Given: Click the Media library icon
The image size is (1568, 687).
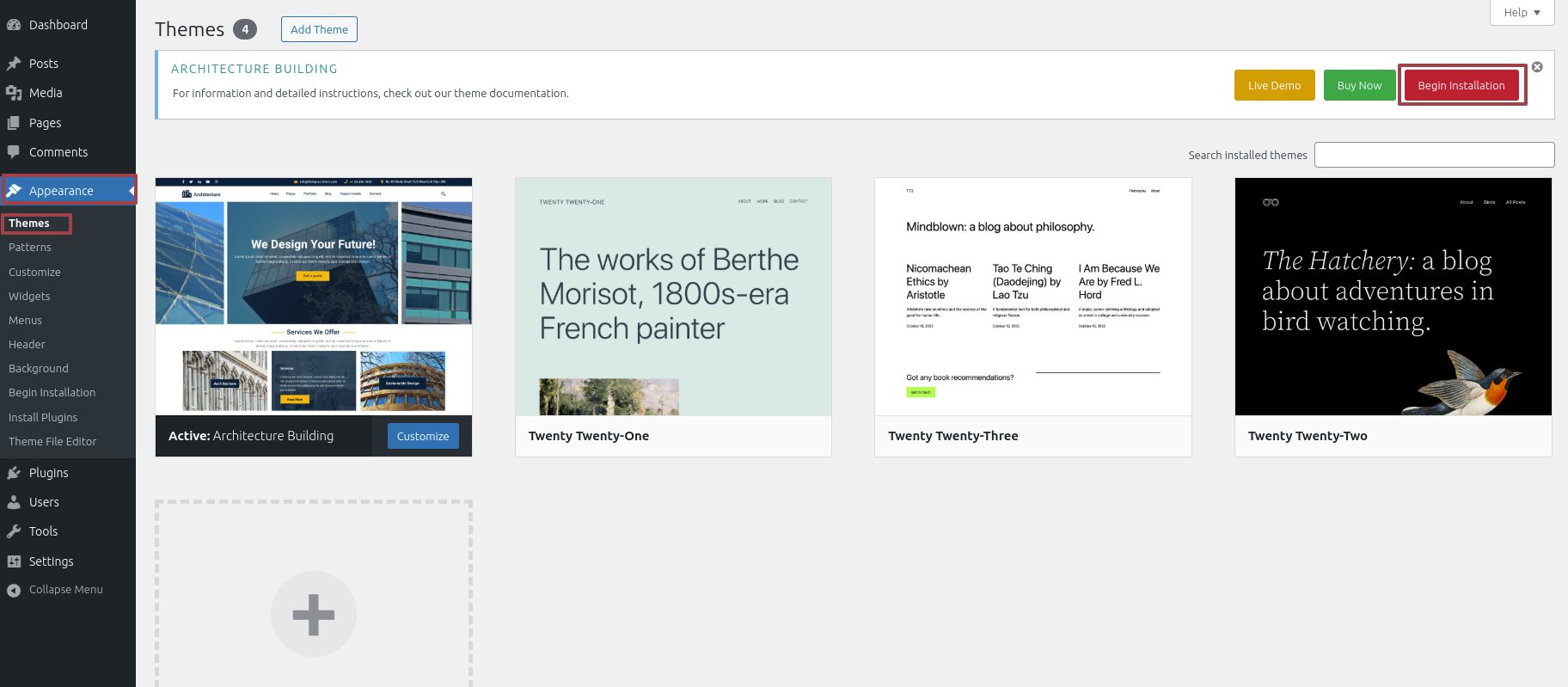Looking at the screenshot, I should click(14, 93).
